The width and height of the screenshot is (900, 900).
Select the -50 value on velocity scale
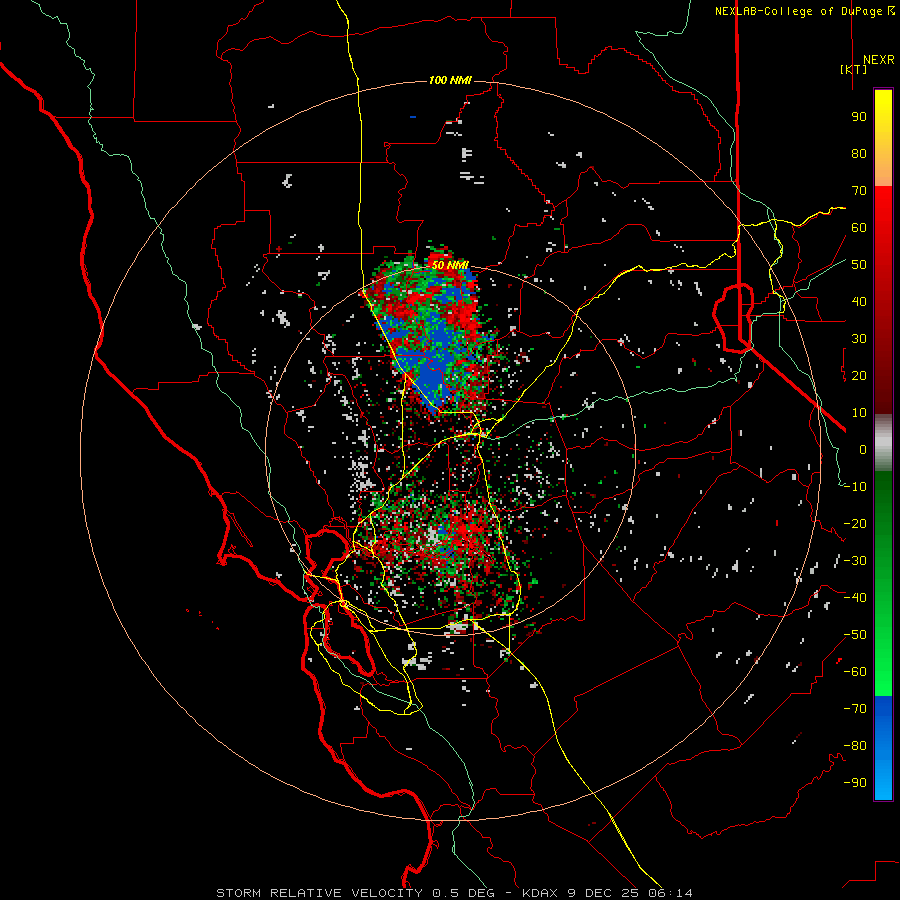pyautogui.click(x=855, y=635)
